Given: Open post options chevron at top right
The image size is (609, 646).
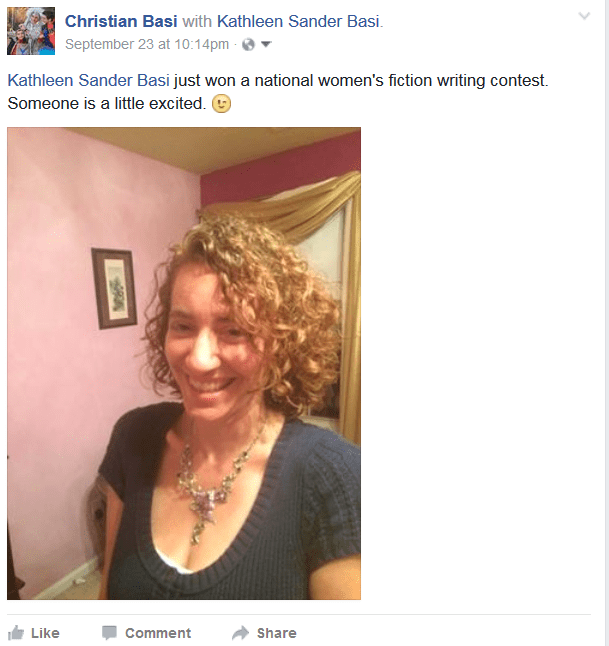Looking at the screenshot, I should coord(584,16).
